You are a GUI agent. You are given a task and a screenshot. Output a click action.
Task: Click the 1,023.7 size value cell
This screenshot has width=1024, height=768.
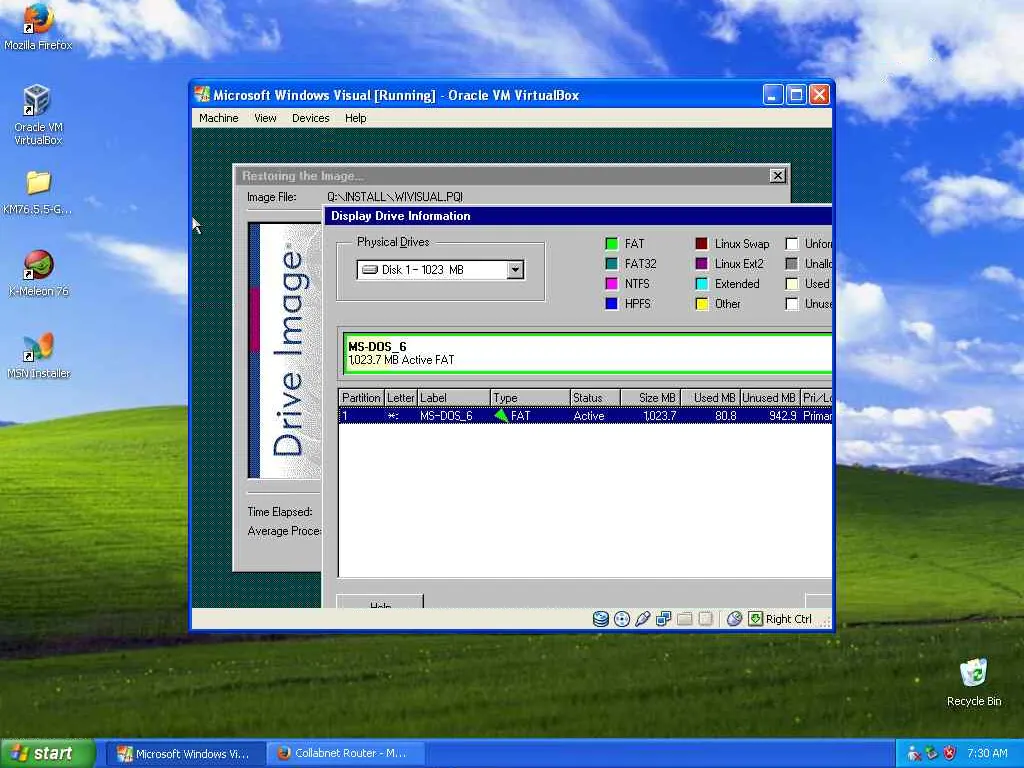(660, 416)
